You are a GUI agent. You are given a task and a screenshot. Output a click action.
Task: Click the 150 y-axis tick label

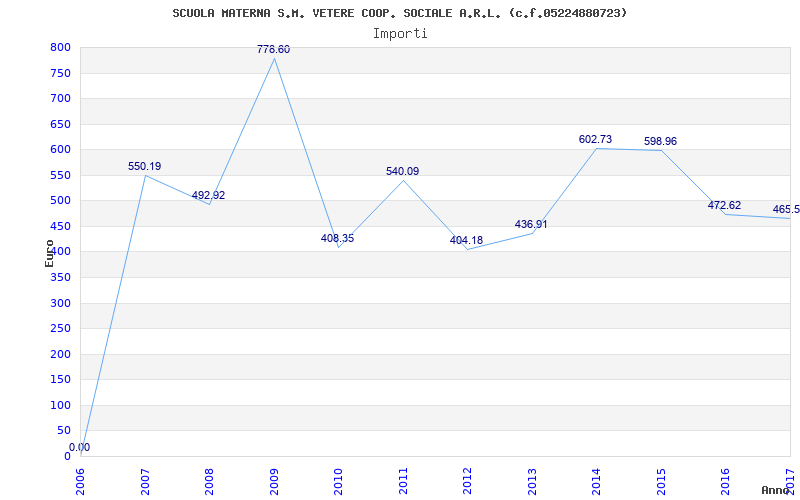[60, 380]
